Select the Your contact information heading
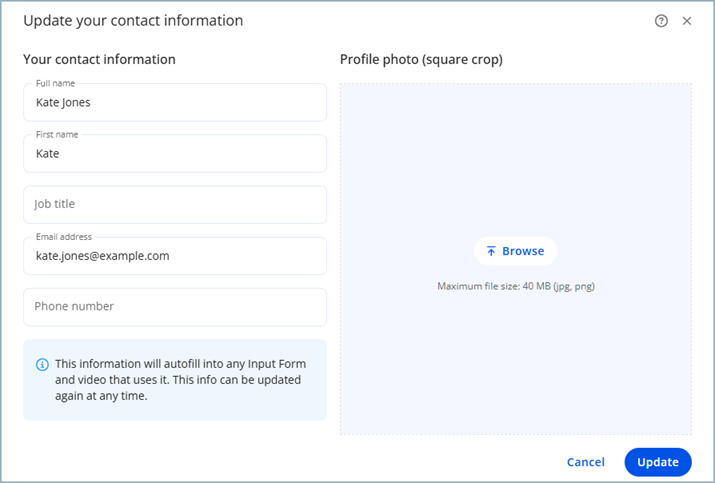The image size is (715, 483). pos(99,59)
